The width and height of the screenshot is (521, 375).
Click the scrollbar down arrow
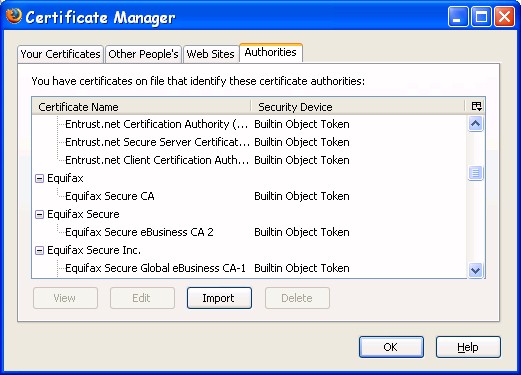(x=475, y=270)
